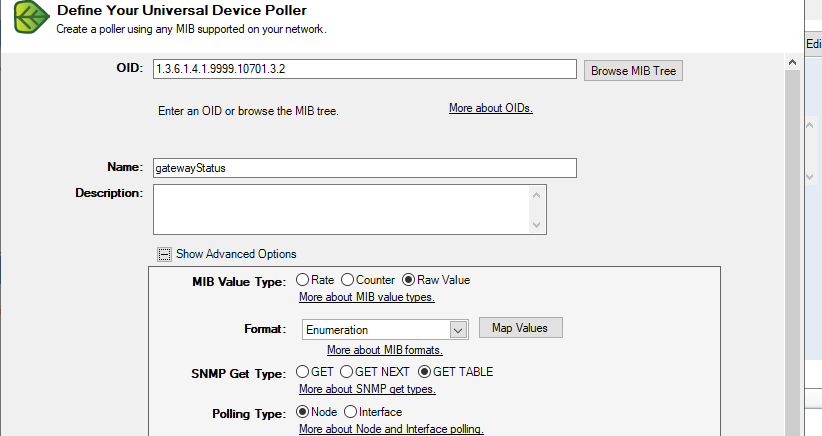Click the Description box down scroll arrow
822x436 pixels.
pos(536,225)
